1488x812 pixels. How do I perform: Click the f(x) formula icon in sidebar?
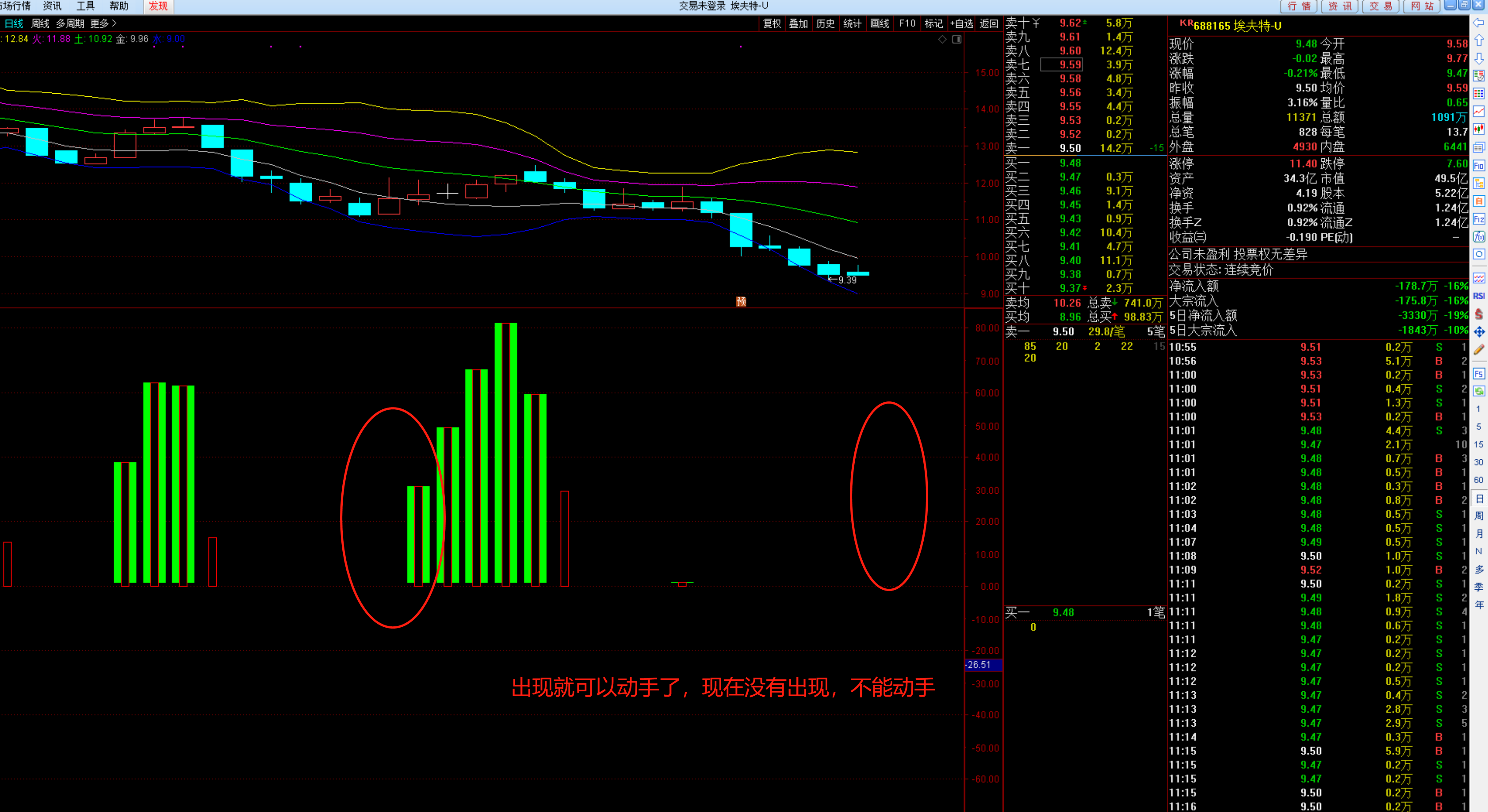click(x=1479, y=237)
